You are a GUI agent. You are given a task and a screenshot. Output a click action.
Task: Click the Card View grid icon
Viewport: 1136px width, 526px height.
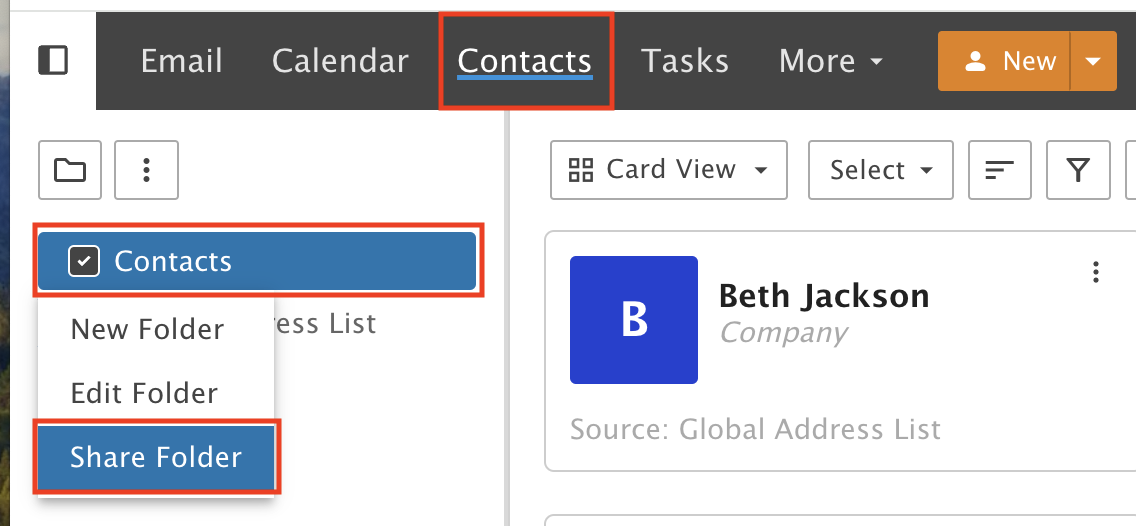tap(580, 170)
